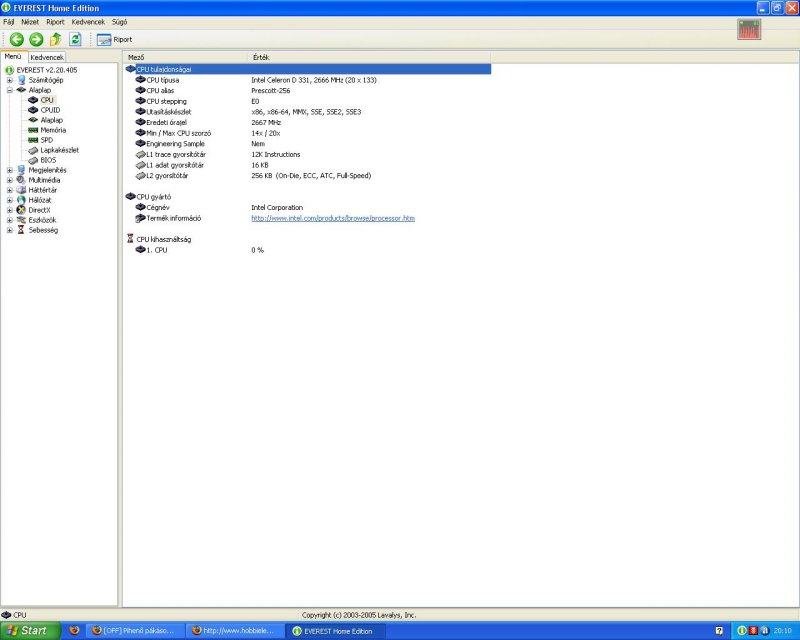Select the L1 trace gyorsítótár row
The height and width of the screenshot is (640, 800).
tap(308, 155)
